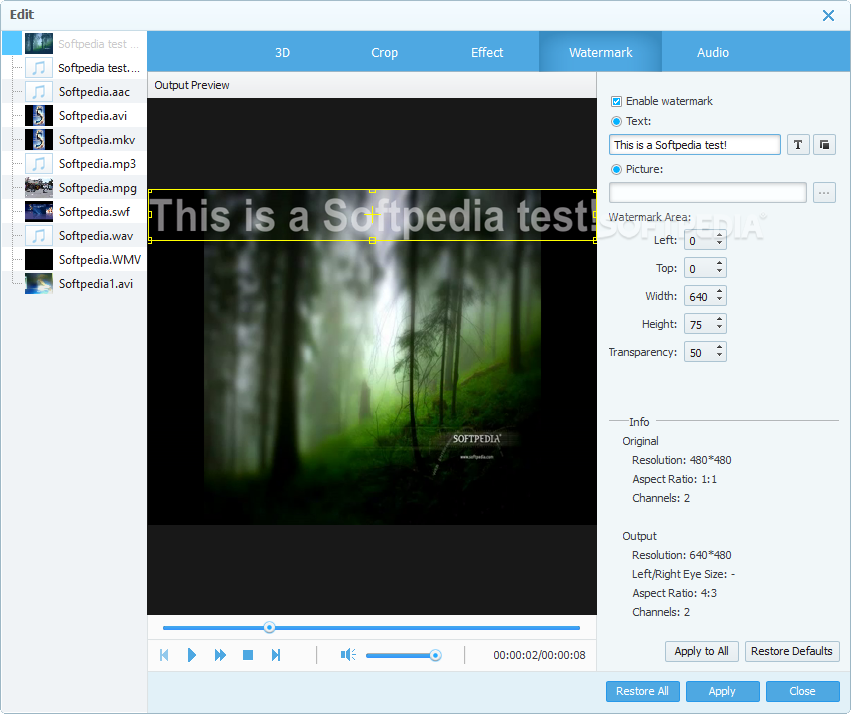
Task: Jump to previous frame with skip-back icon
Action: (164, 655)
